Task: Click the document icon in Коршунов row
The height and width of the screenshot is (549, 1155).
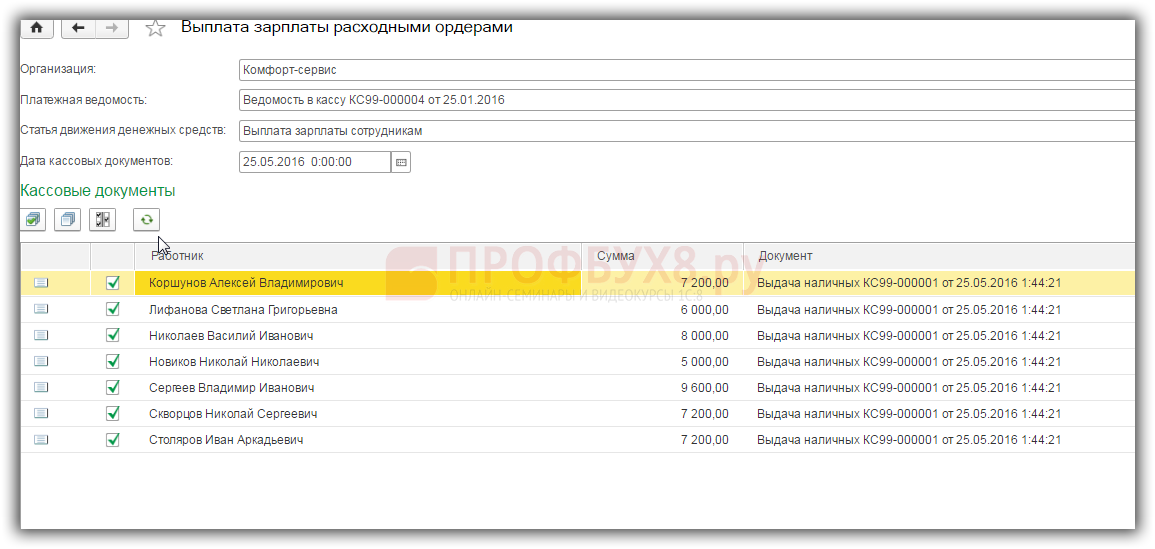Action: (41, 283)
